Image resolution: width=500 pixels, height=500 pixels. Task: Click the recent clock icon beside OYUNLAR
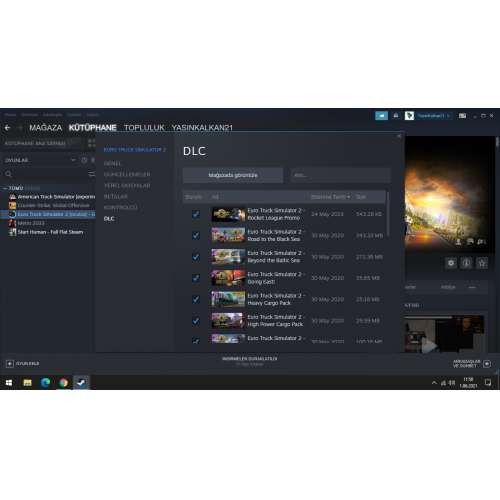84,160
